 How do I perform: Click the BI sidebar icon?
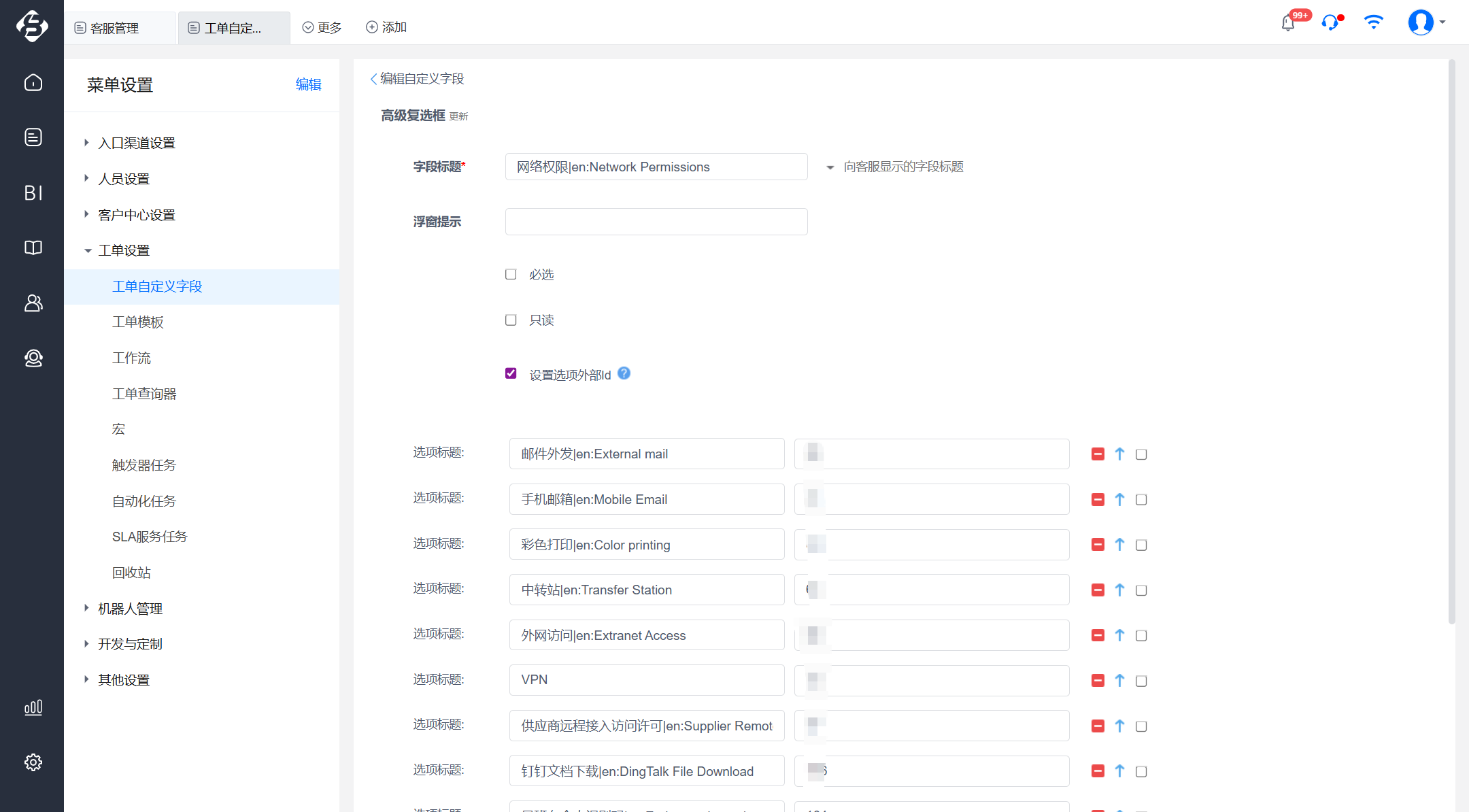[x=33, y=193]
